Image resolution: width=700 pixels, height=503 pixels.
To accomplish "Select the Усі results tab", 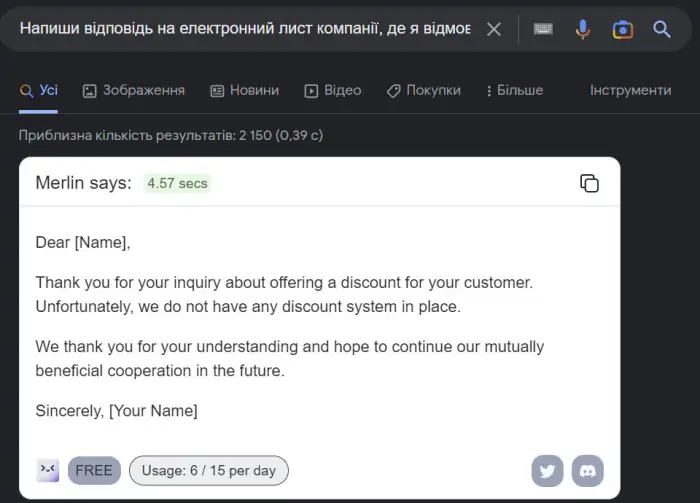I will coord(39,90).
